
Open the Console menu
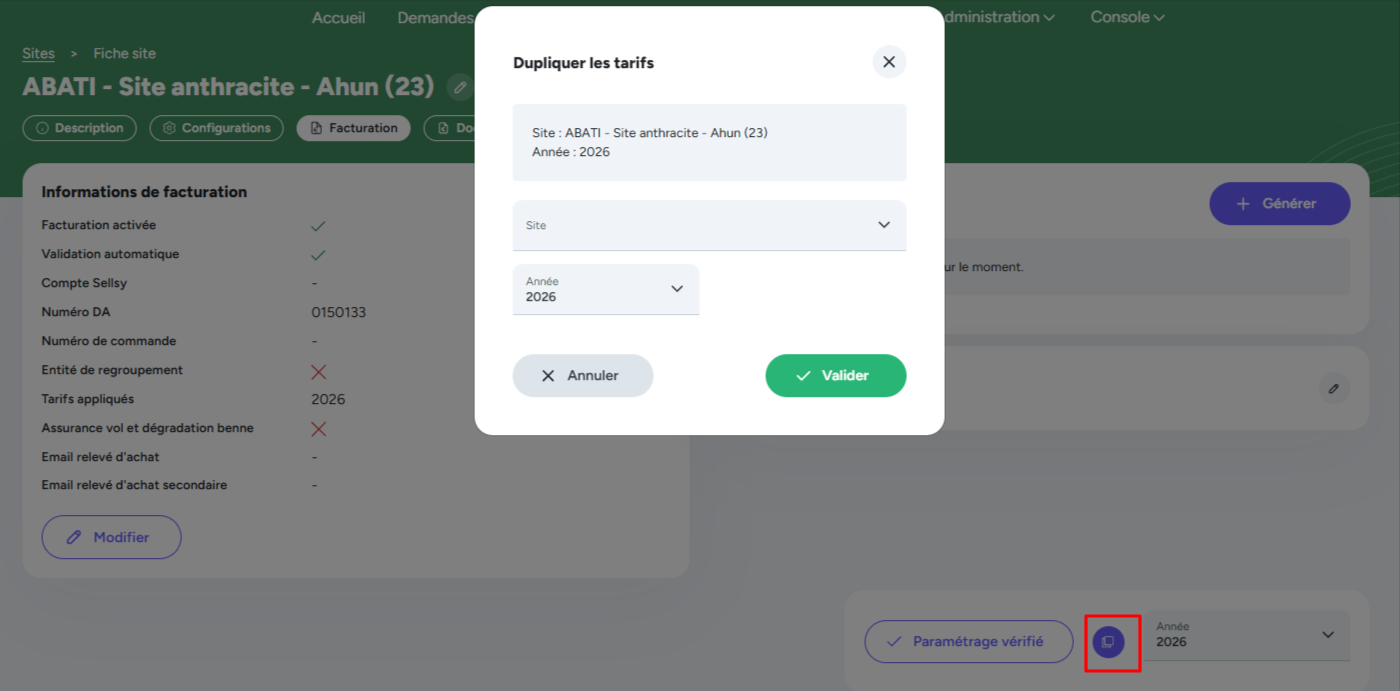pos(1127,17)
